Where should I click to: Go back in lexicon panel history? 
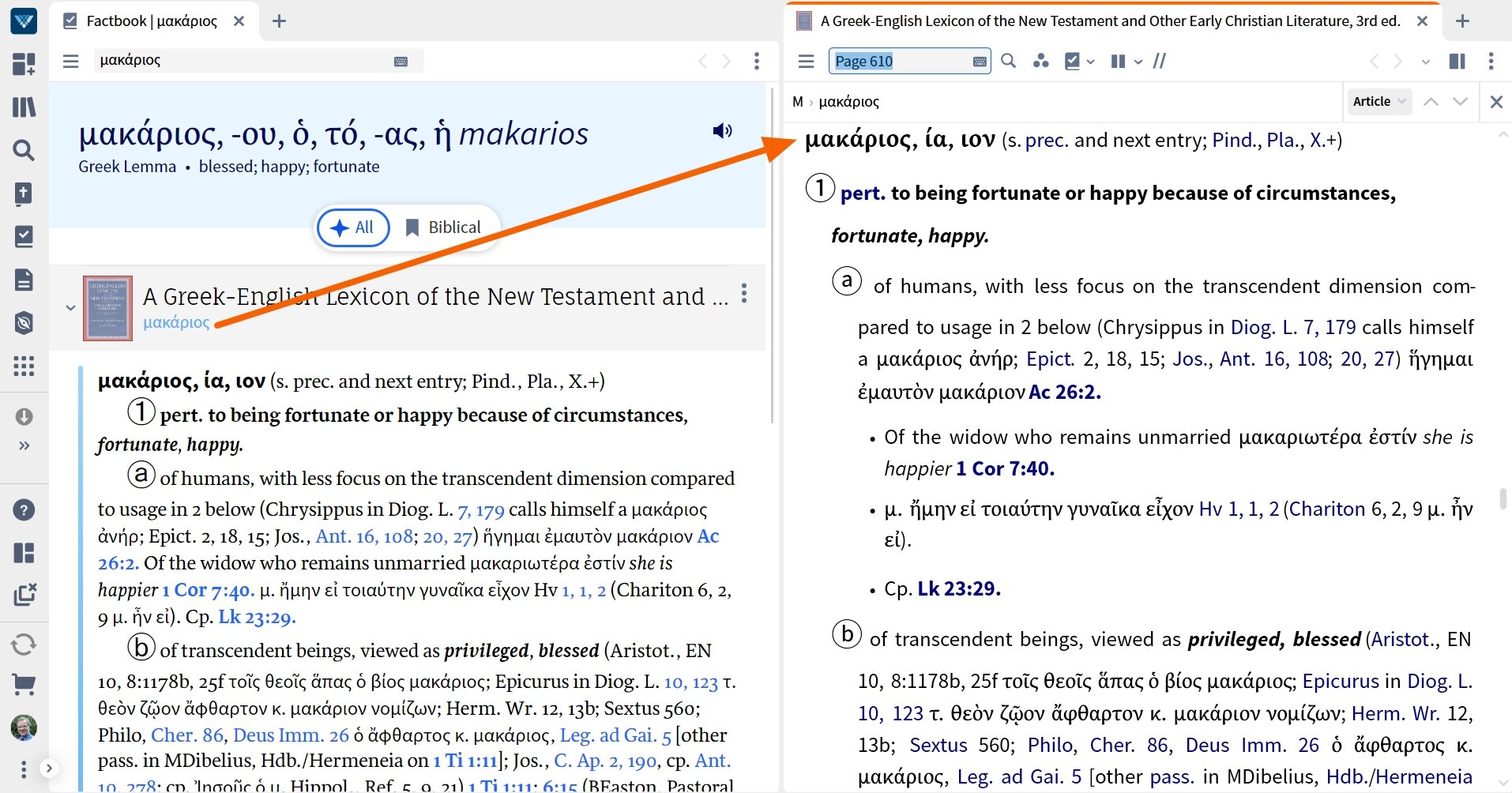point(1374,61)
